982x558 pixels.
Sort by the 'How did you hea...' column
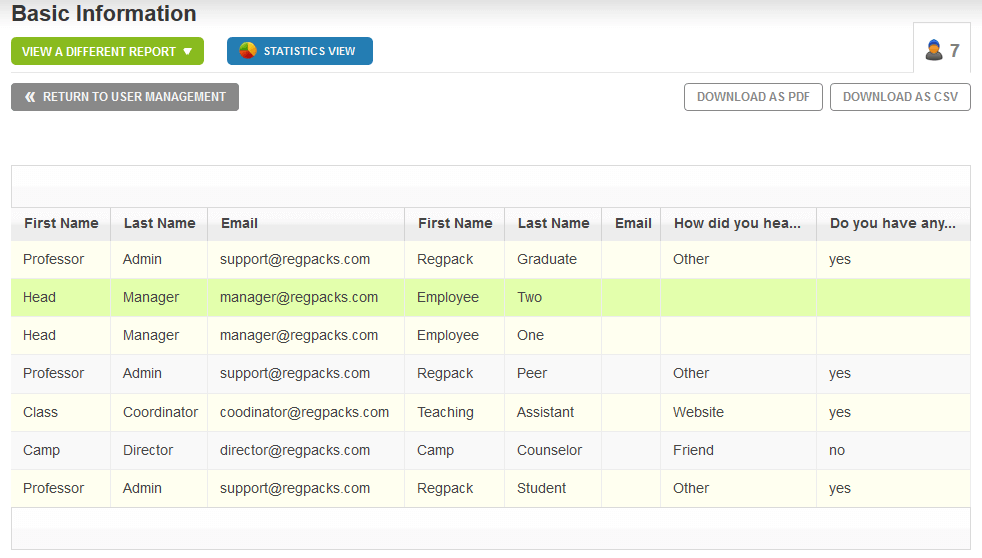pyautogui.click(x=737, y=223)
